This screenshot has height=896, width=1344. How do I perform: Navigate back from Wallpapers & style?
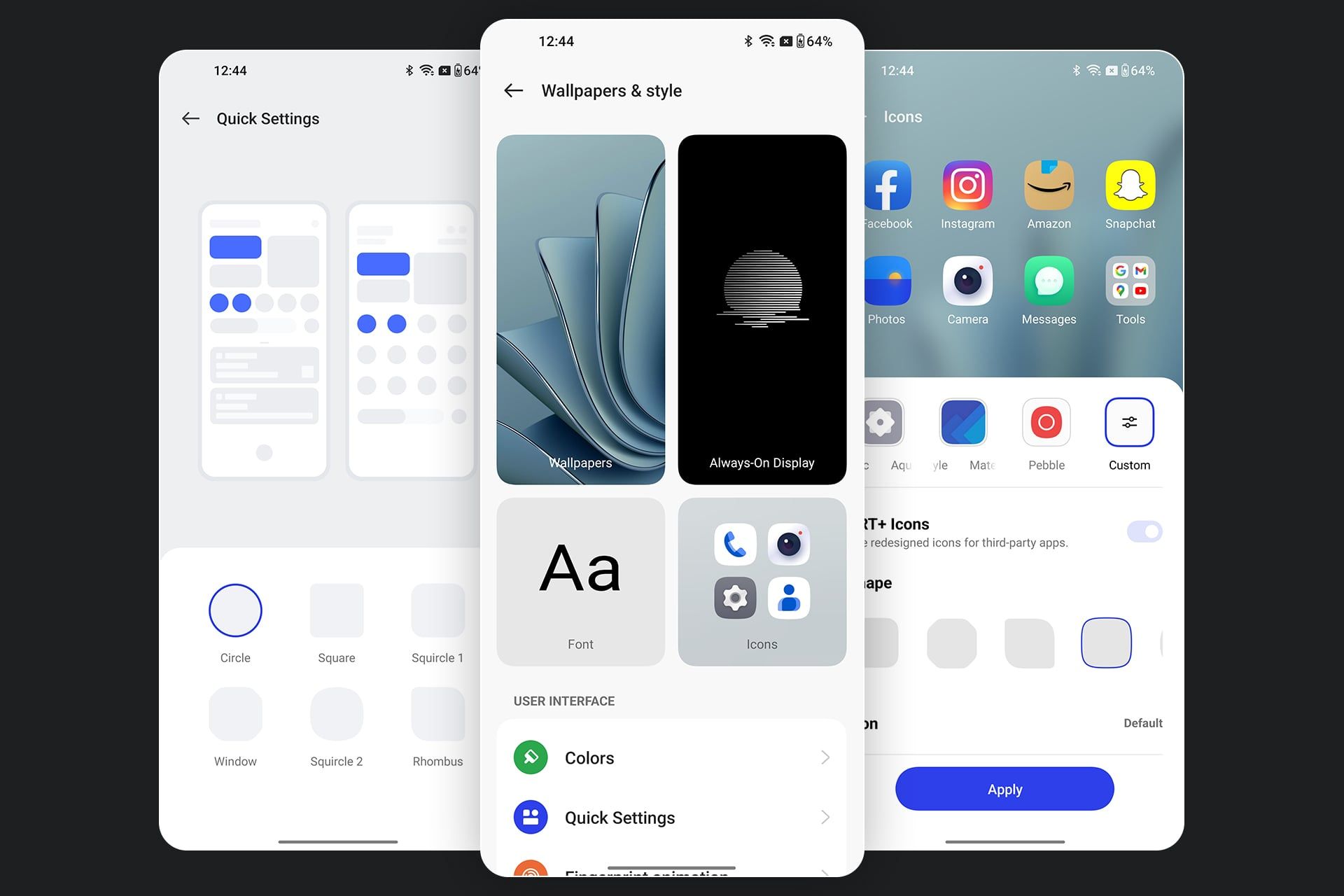pos(514,90)
